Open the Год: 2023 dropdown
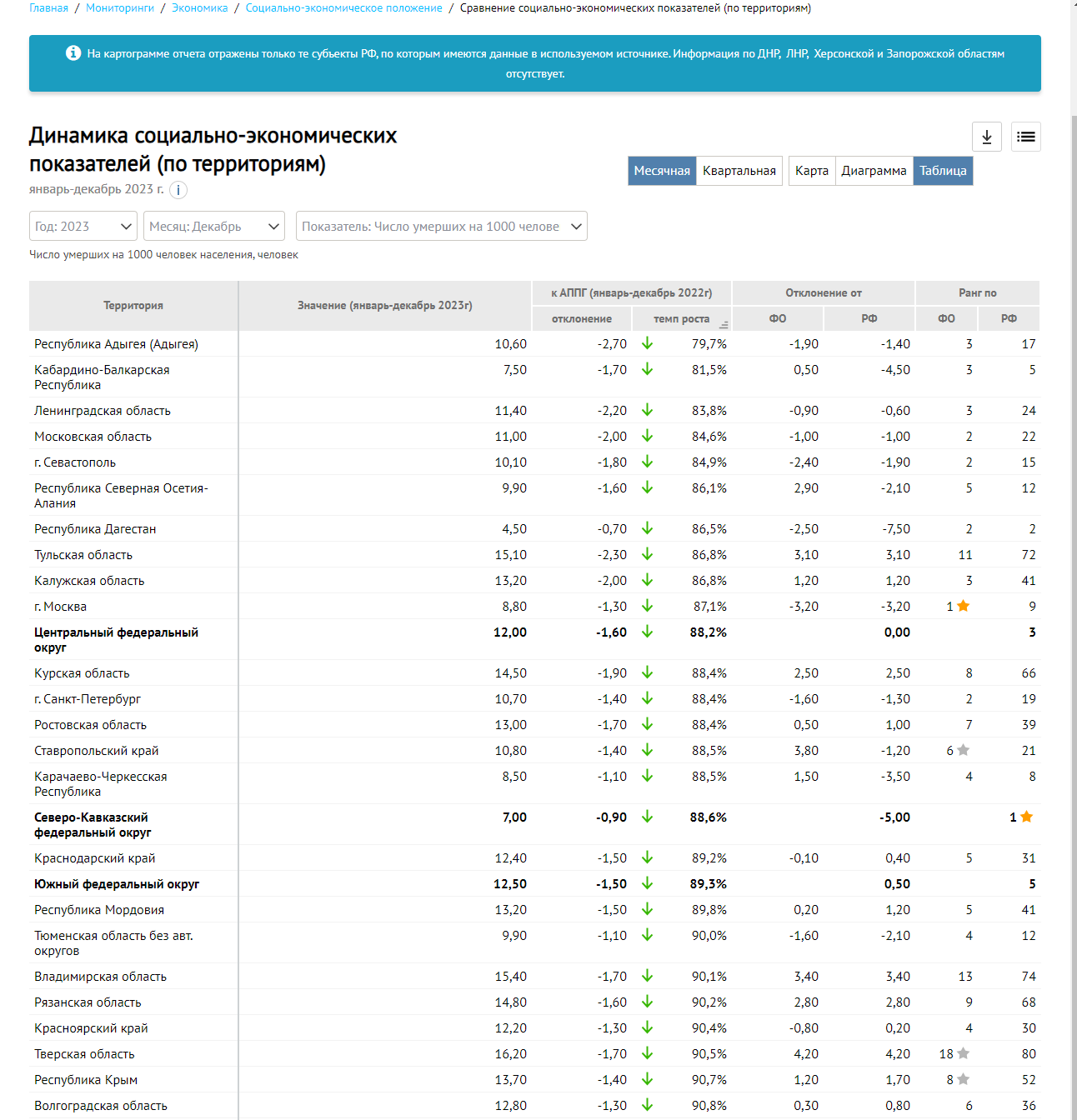 pyautogui.click(x=83, y=227)
